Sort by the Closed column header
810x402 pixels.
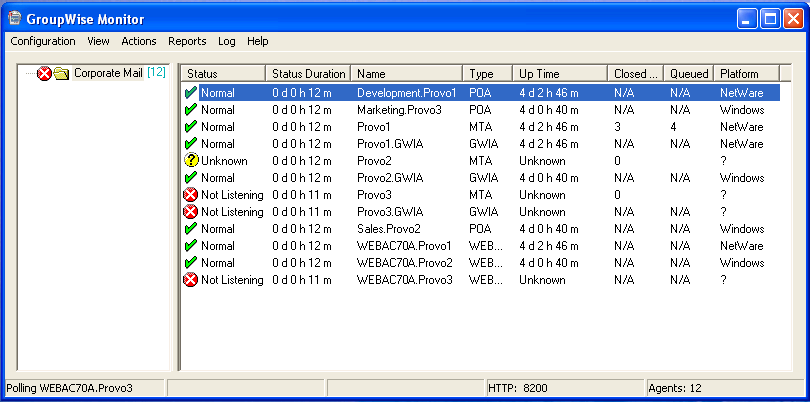pyautogui.click(x=635, y=74)
